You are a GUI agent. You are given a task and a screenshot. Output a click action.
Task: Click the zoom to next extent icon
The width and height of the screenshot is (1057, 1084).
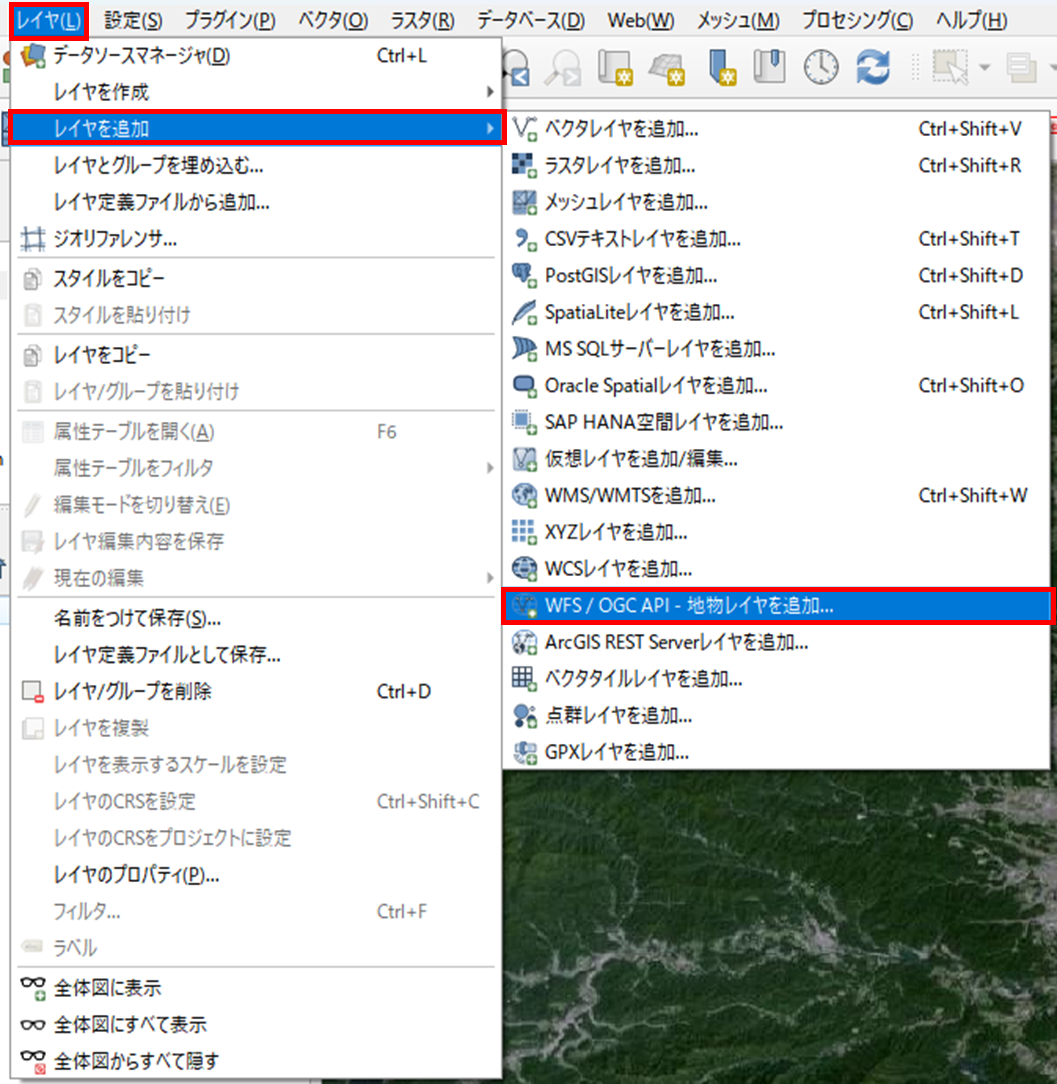pyautogui.click(x=561, y=67)
